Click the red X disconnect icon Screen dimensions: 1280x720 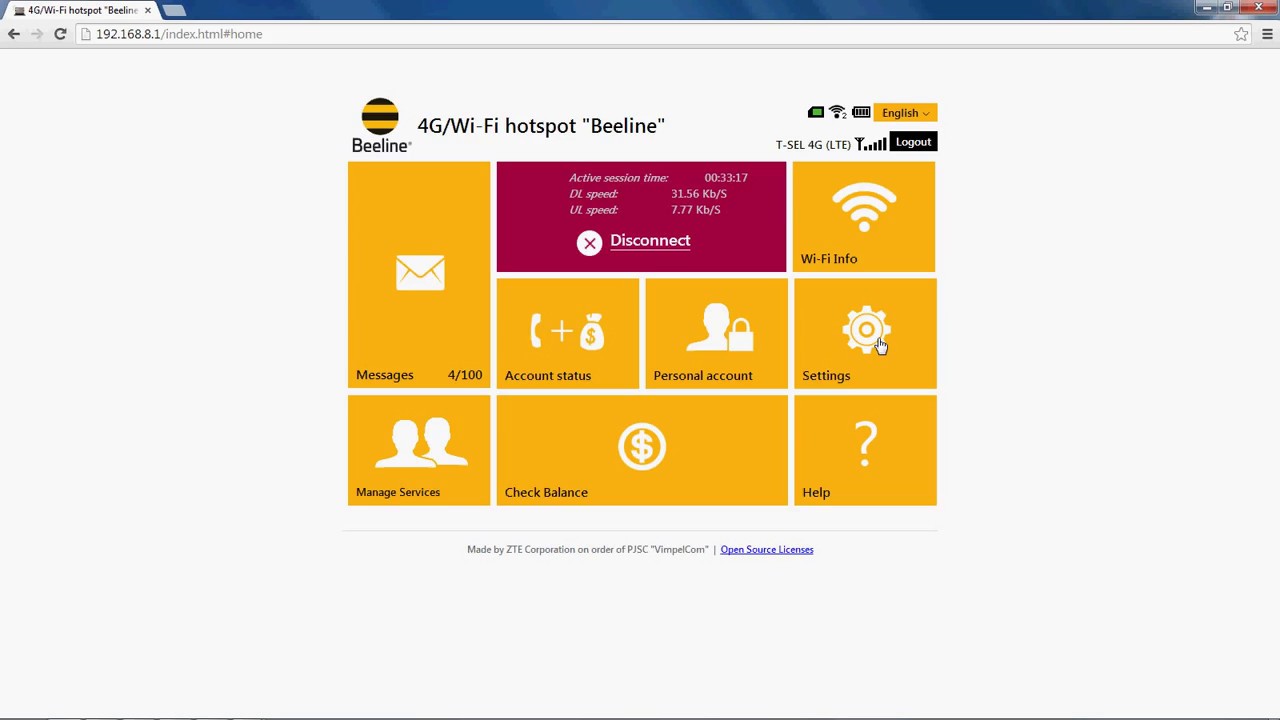(x=589, y=243)
